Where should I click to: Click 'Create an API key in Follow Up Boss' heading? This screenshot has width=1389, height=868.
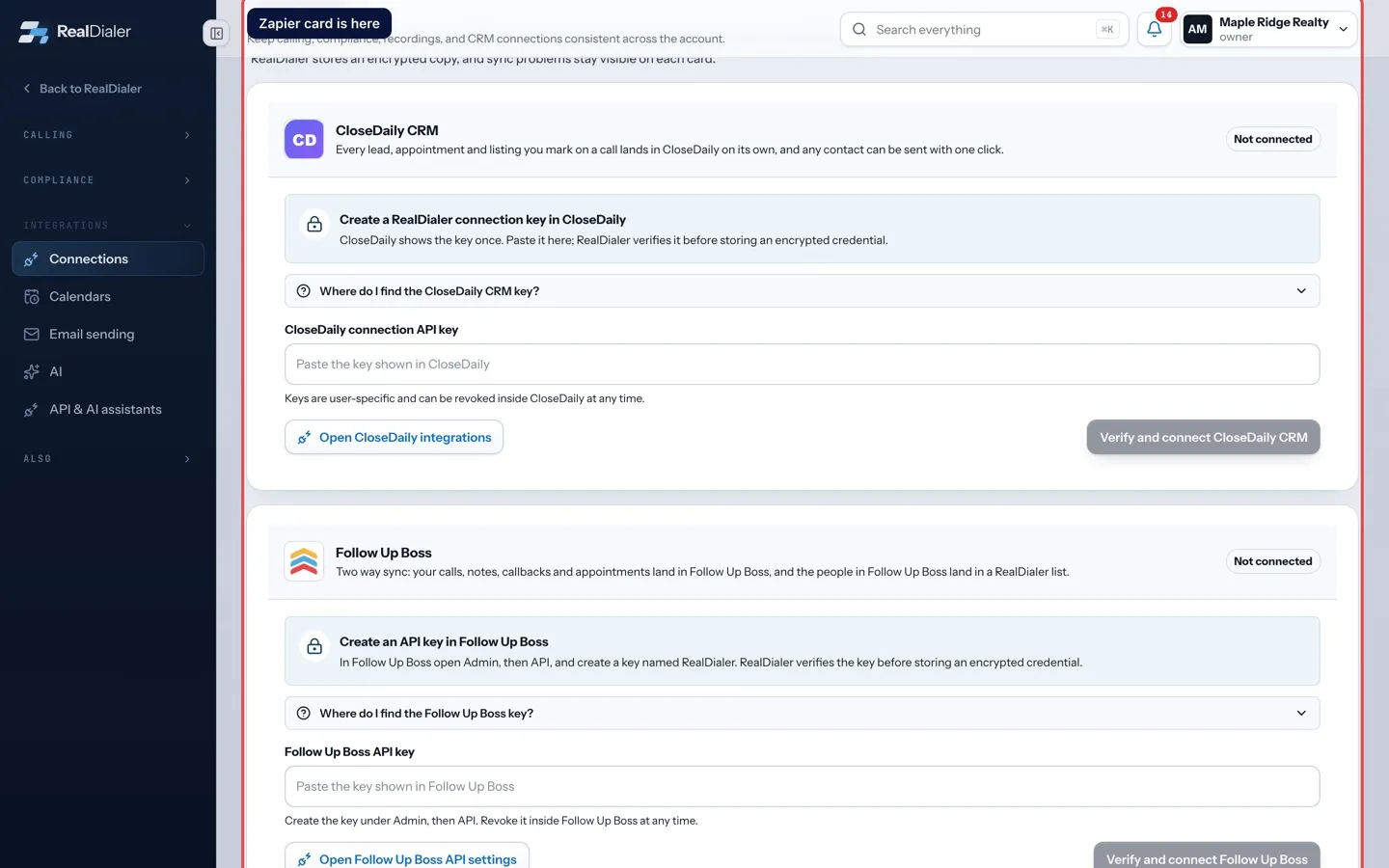click(444, 641)
